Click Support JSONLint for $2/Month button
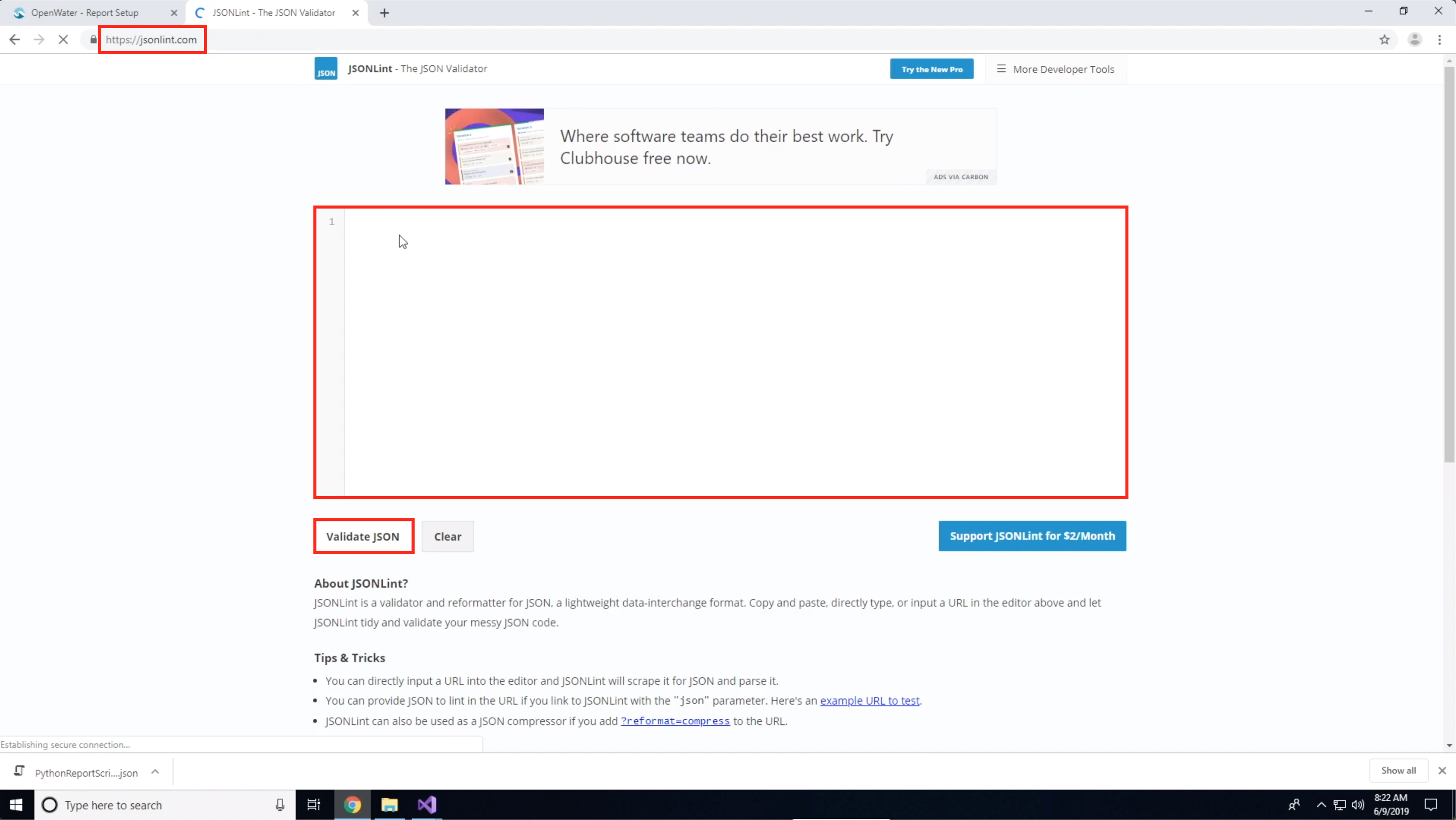The image size is (1456, 820). tap(1032, 536)
